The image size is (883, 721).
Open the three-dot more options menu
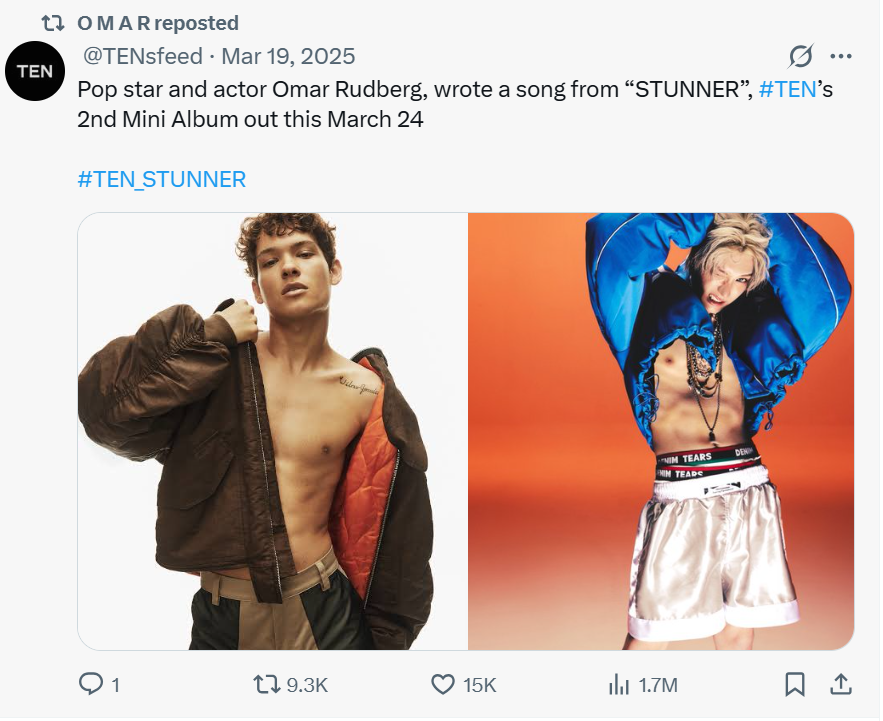842,56
